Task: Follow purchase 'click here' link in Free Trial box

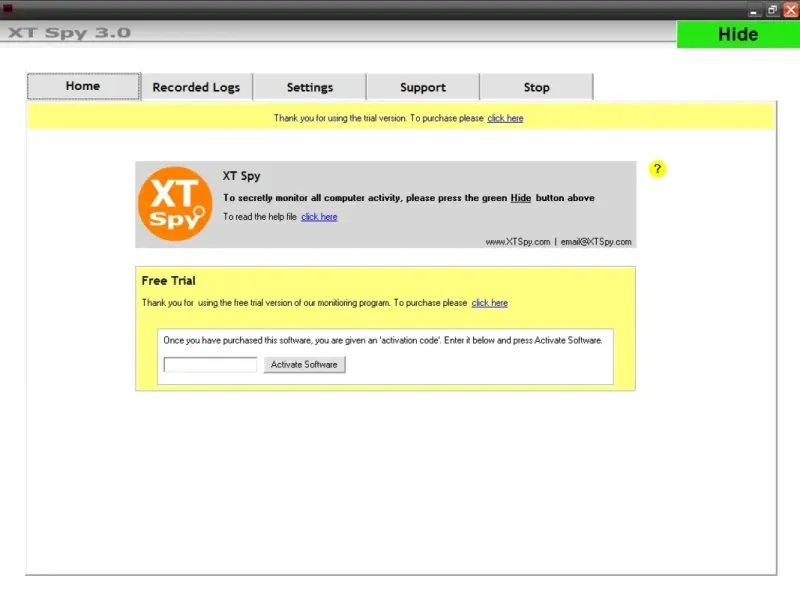Action: (x=489, y=303)
